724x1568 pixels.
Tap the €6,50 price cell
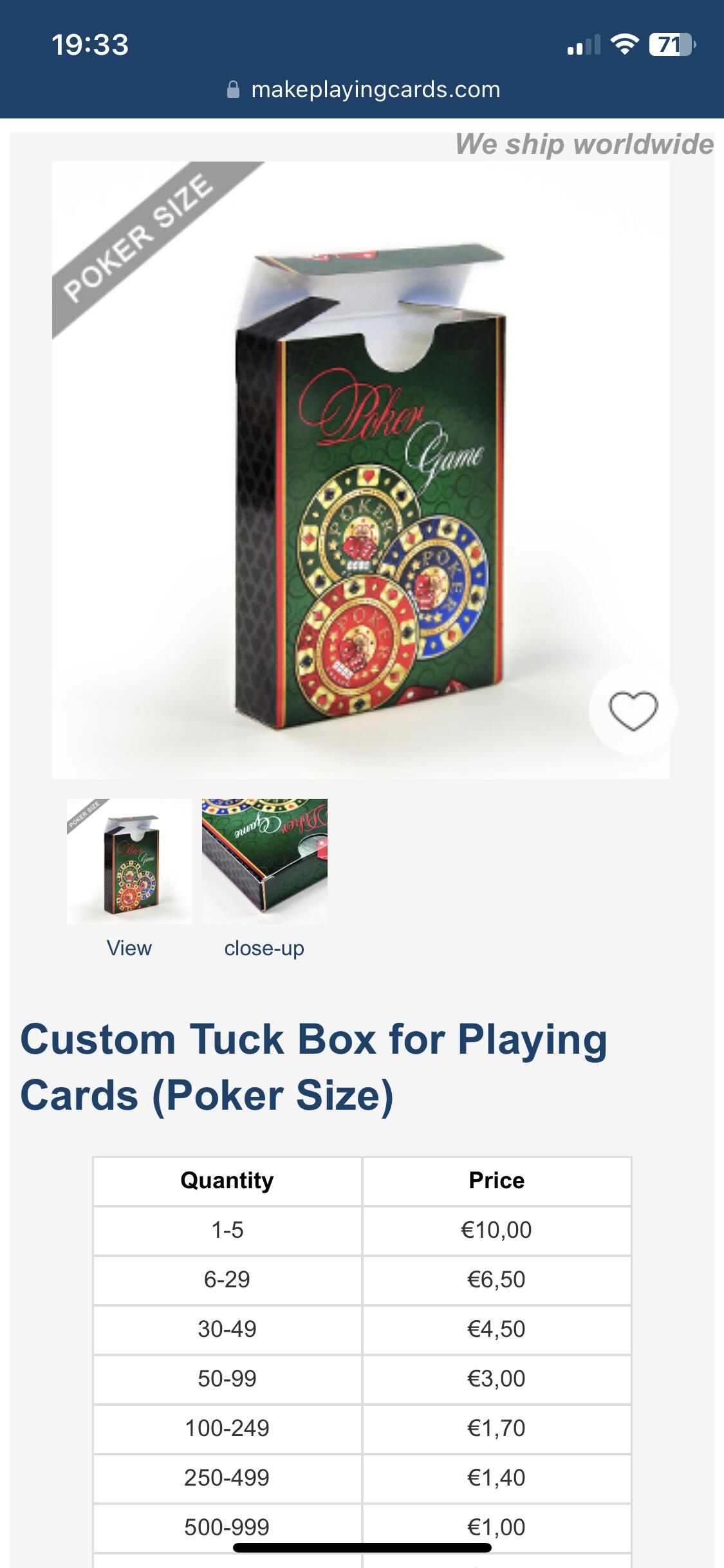[497, 1280]
